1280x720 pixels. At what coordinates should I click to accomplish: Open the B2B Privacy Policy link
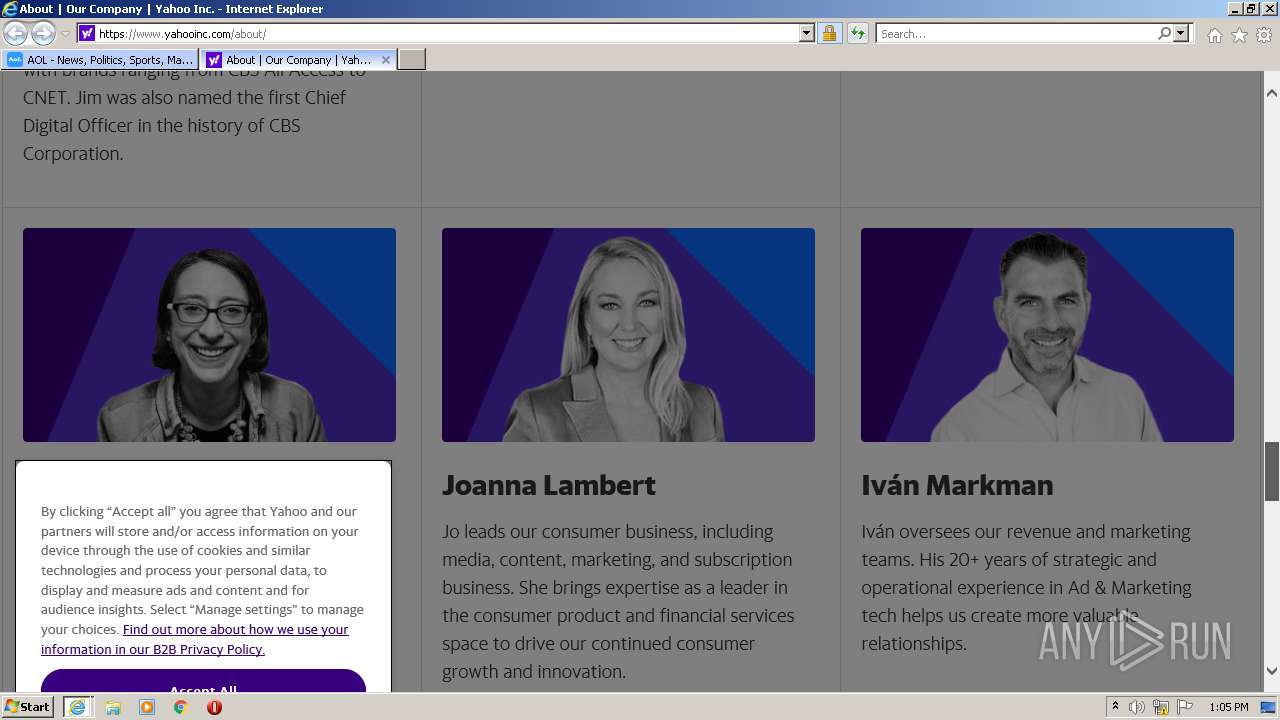pyautogui.click(x=195, y=639)
